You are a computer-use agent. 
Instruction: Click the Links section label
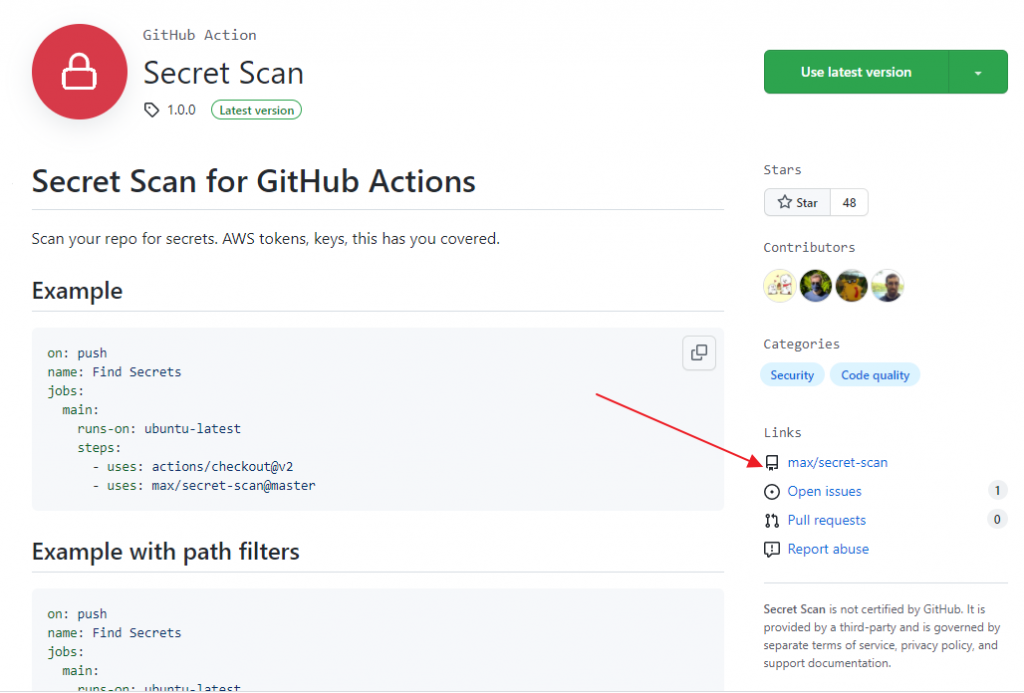[782, 432]
